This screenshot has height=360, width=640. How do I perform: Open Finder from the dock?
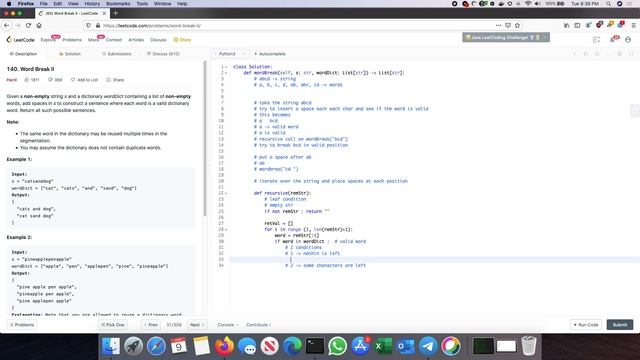pos(111,346)
